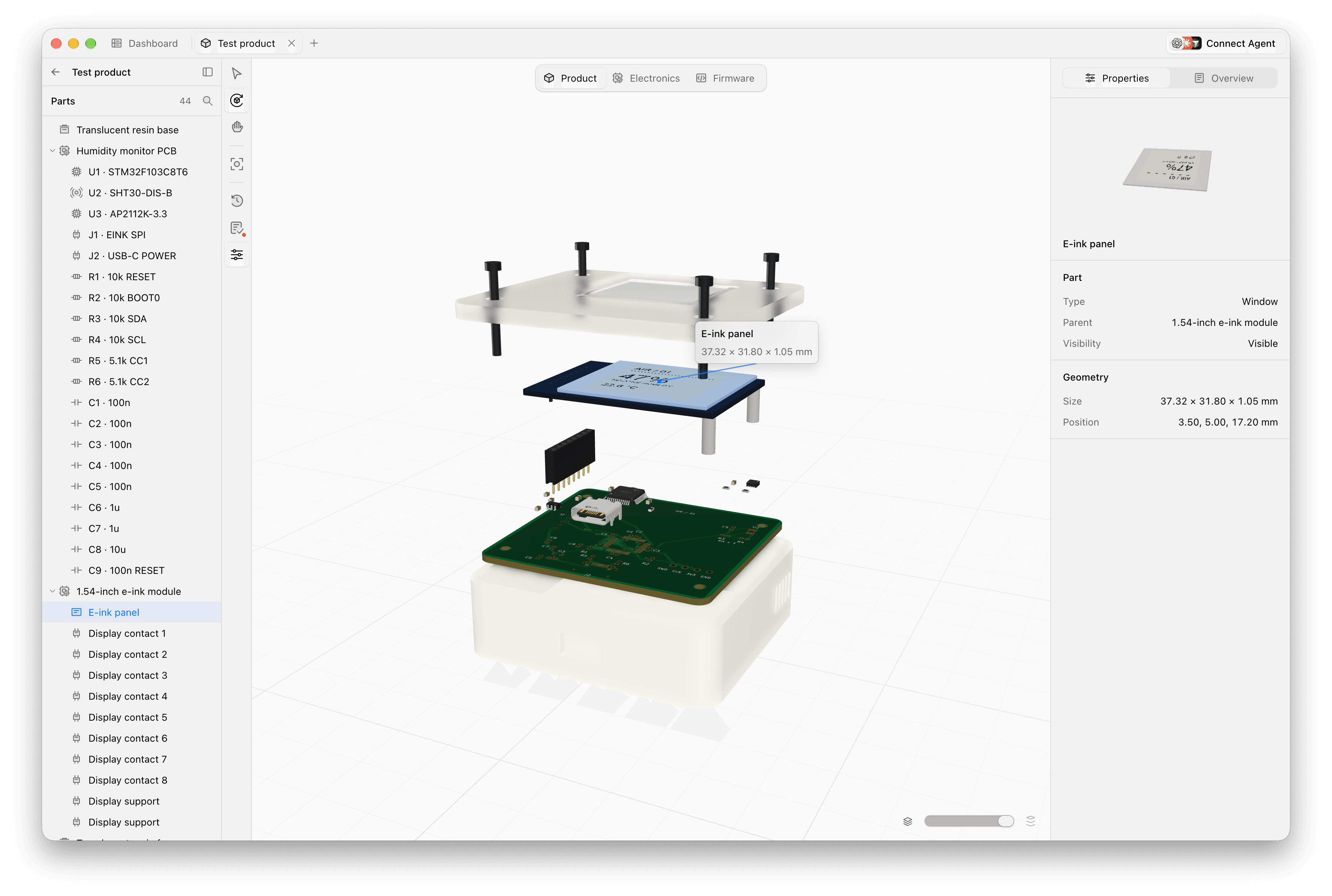
Task: Select C9 · 100n RESET capacitor
Action: tap(132, 571)
